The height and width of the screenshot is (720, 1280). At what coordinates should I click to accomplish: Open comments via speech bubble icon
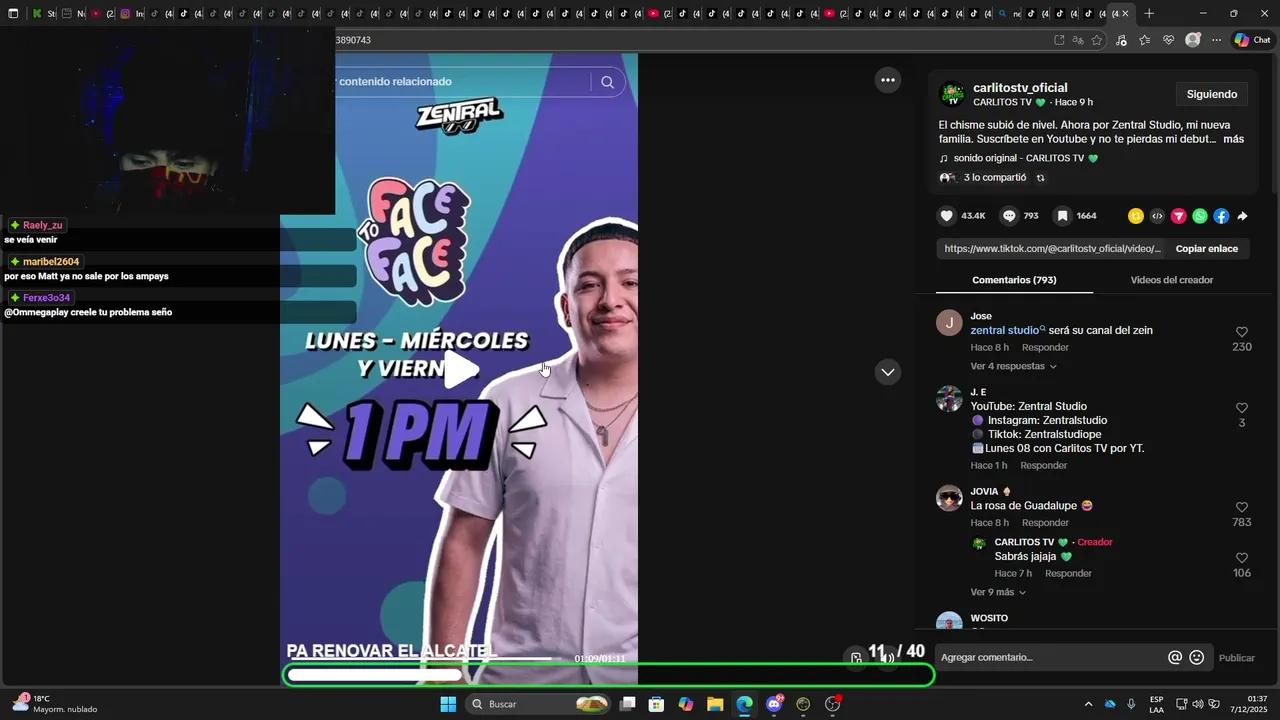(x=1009, y=216)
